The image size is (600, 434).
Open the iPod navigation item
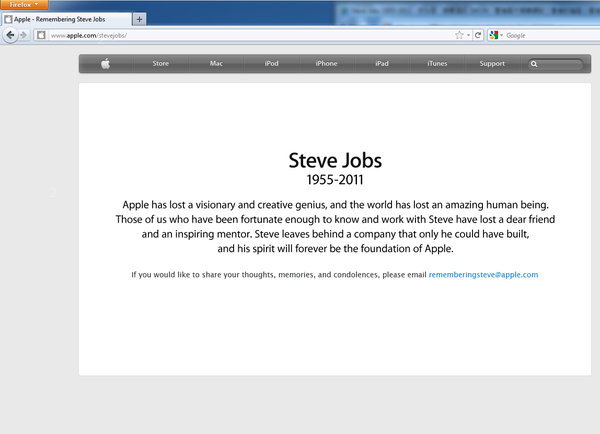click(272, 64)
